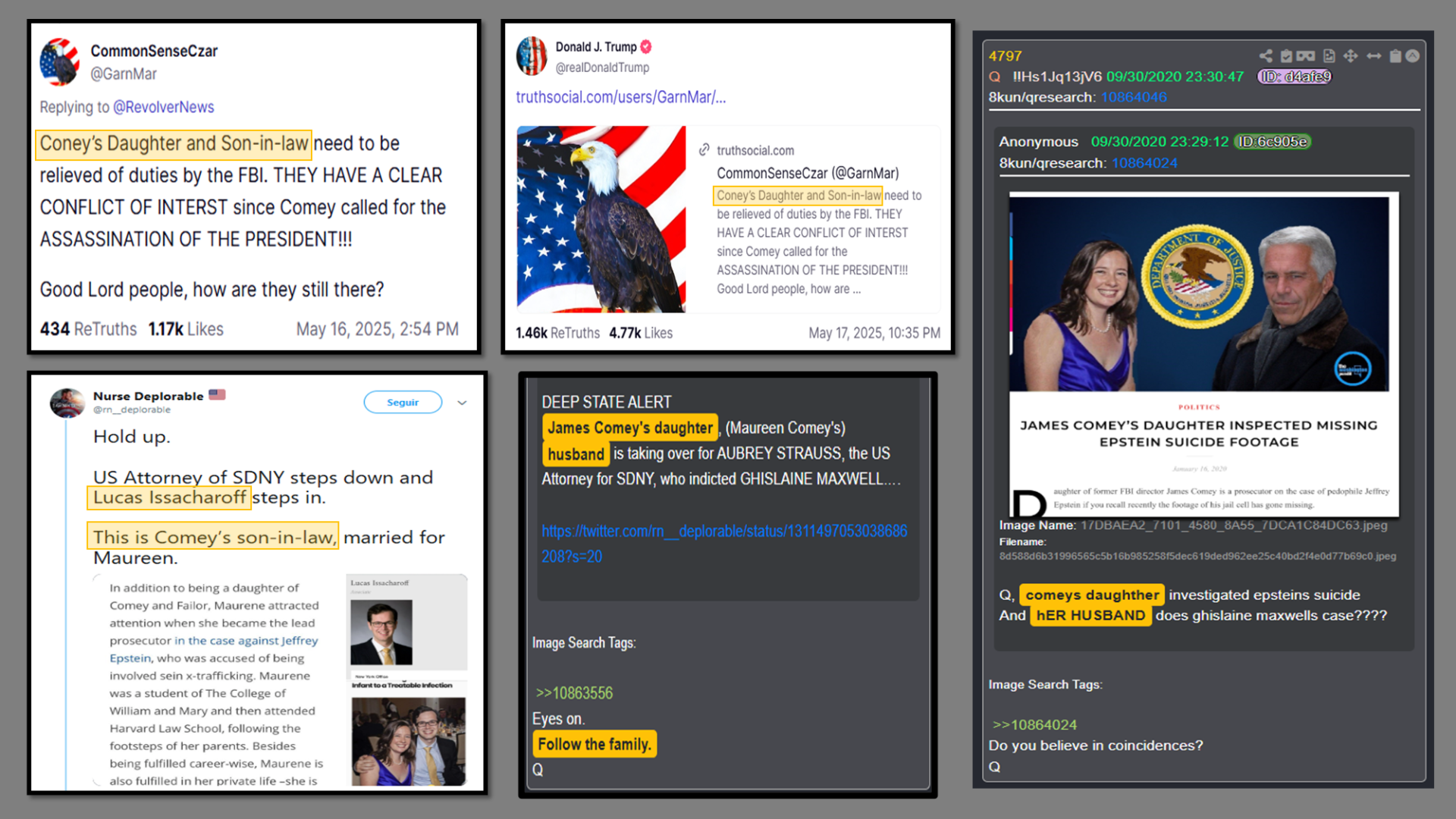Click the plain clipboard icon in post toolbar
The image size is (1456, 819).
pos(1395,56)
